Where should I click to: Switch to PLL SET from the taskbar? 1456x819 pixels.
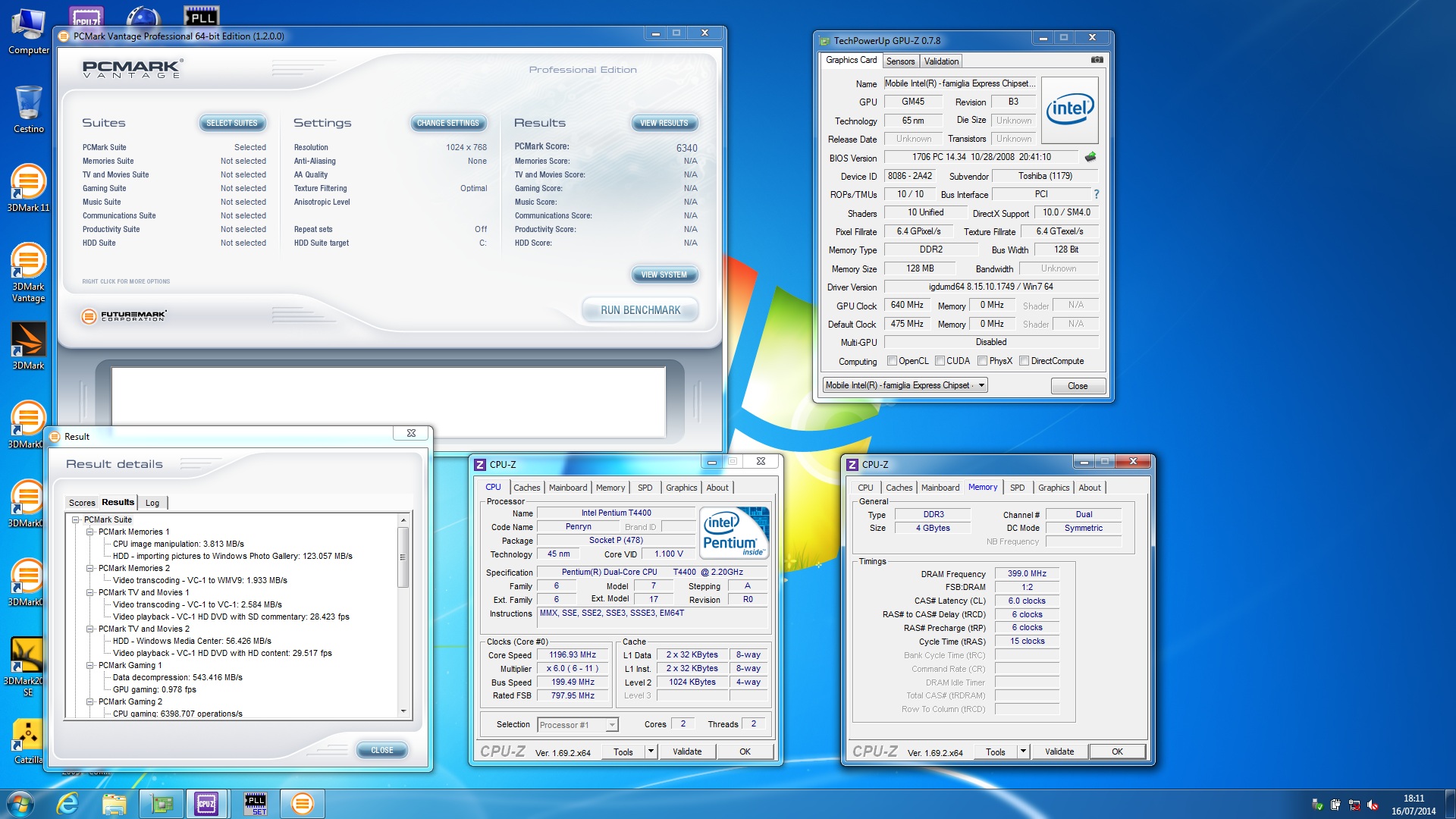click(x=255, y=804)
